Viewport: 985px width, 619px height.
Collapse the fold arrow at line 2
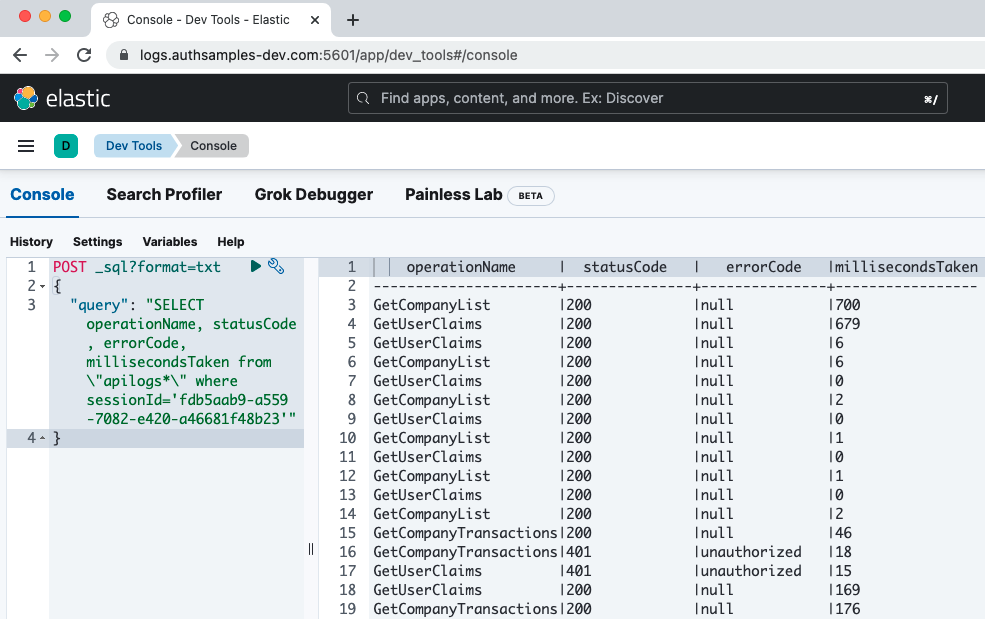(43, 287)
